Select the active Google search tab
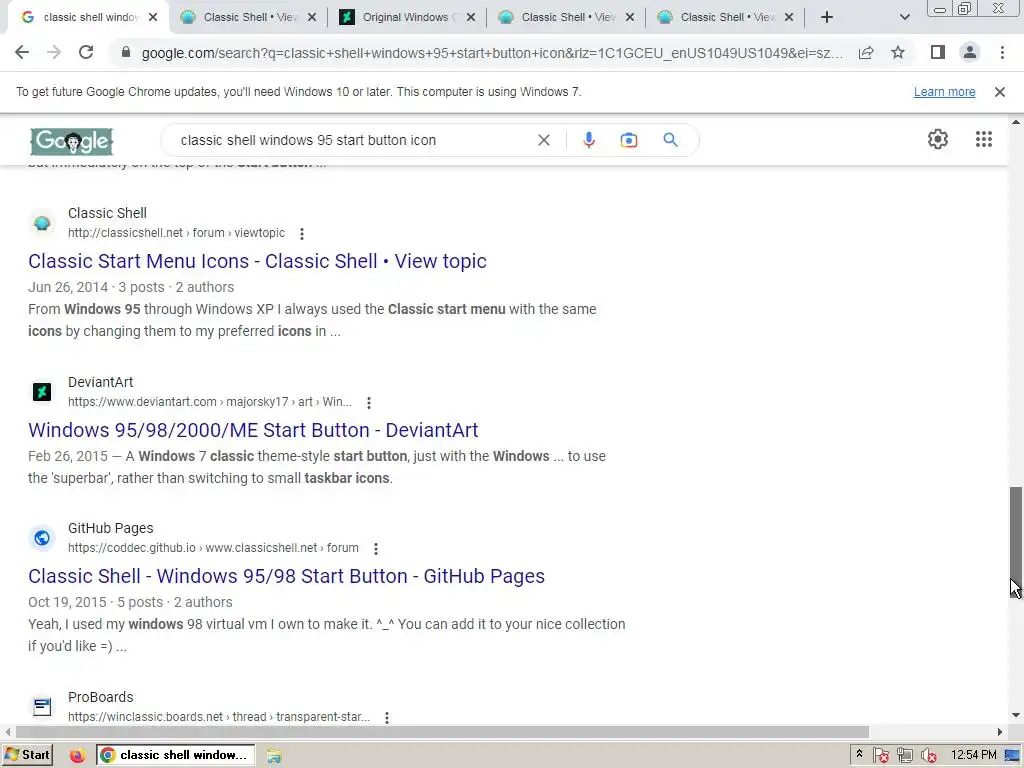 [x=87, y=18]
